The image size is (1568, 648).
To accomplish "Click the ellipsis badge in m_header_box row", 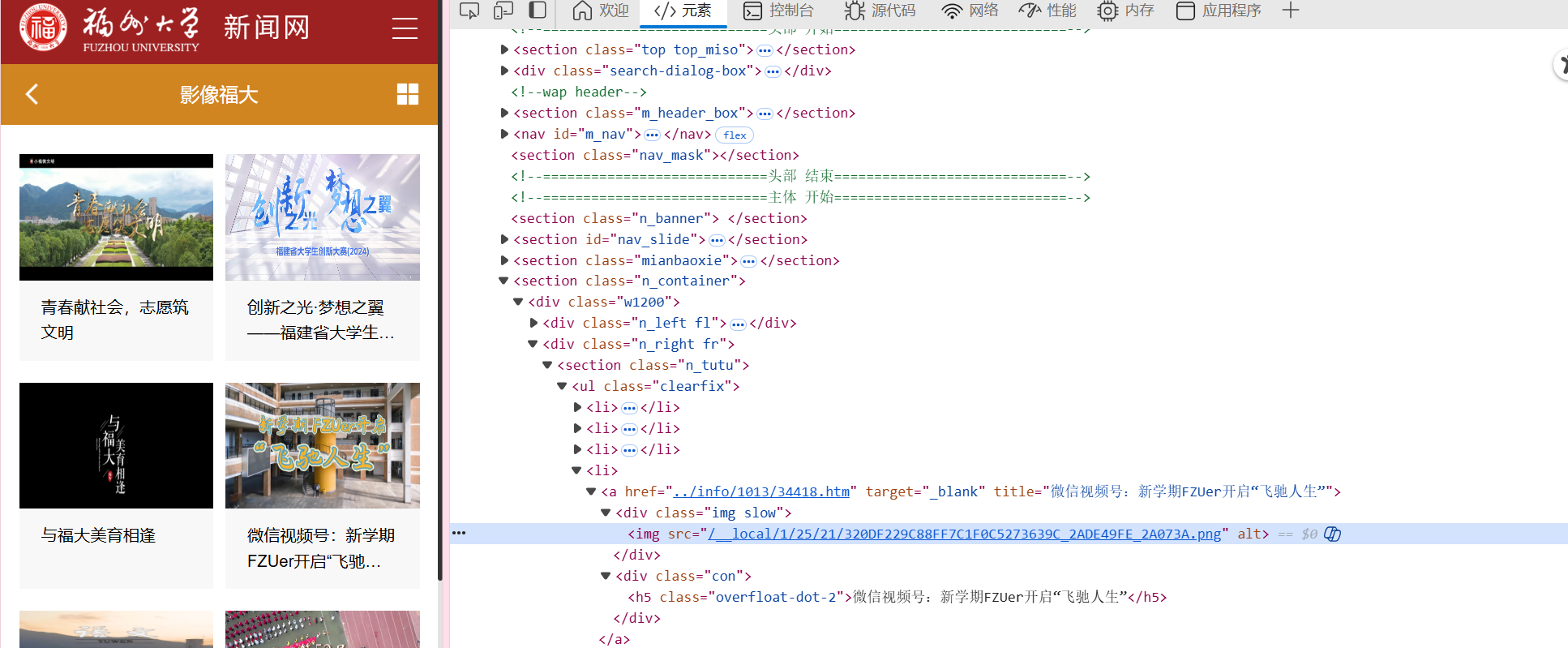I will [765, 114].
